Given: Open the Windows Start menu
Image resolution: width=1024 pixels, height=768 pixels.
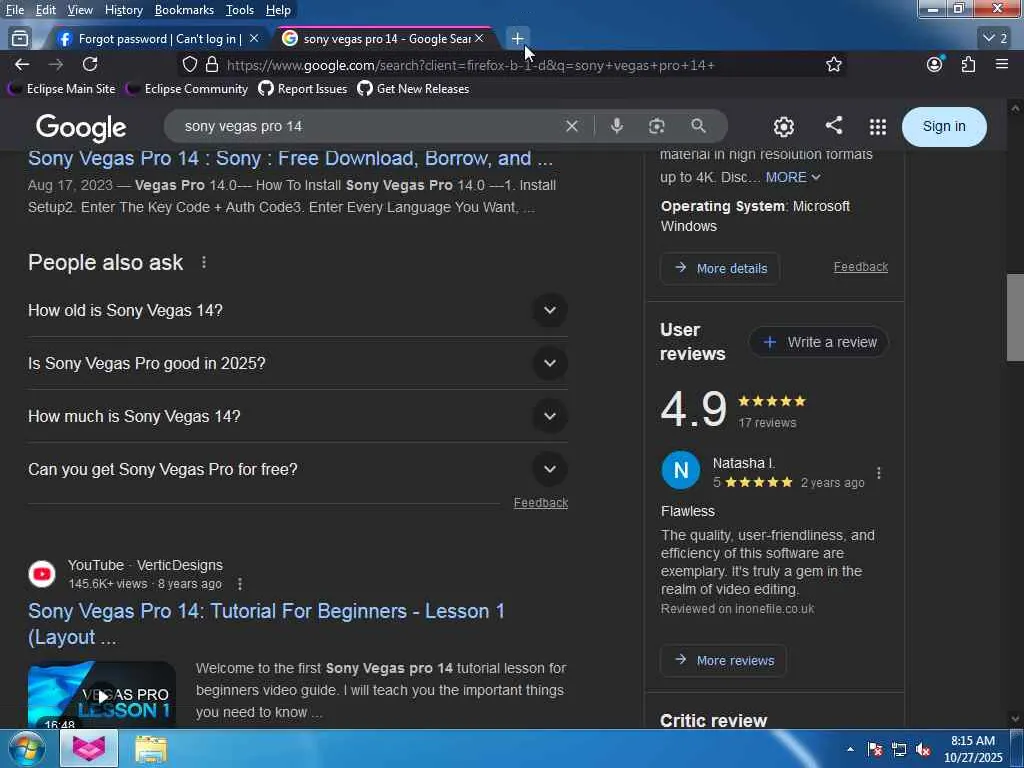Looking at the screenshot, I should (x=27, y=748).
